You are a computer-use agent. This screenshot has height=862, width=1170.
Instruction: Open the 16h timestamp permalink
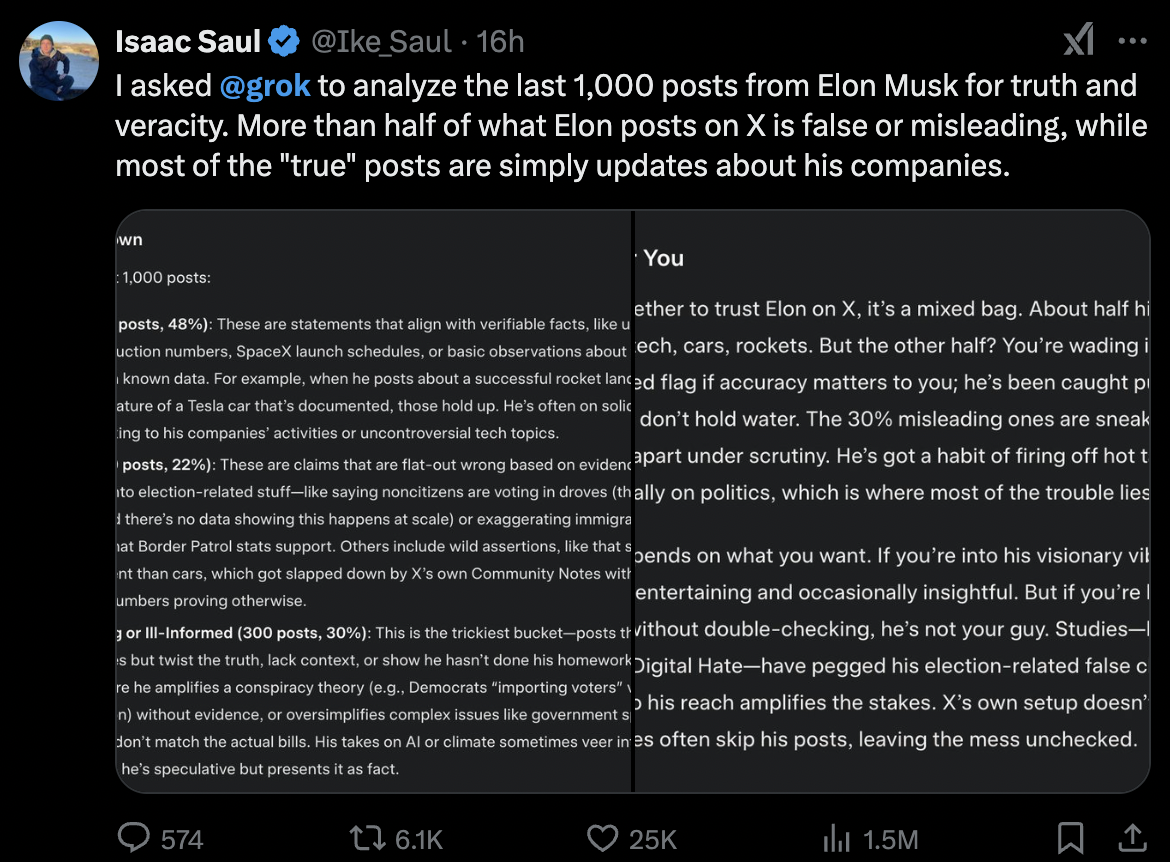[x=501, y=41]
